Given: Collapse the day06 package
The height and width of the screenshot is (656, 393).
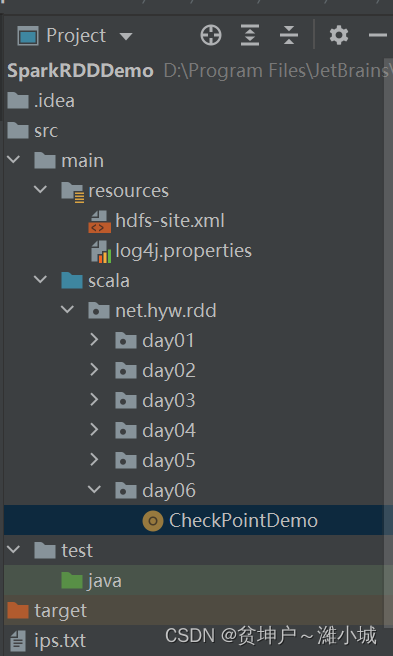Looking at the screenshot, I should point(94,489).
